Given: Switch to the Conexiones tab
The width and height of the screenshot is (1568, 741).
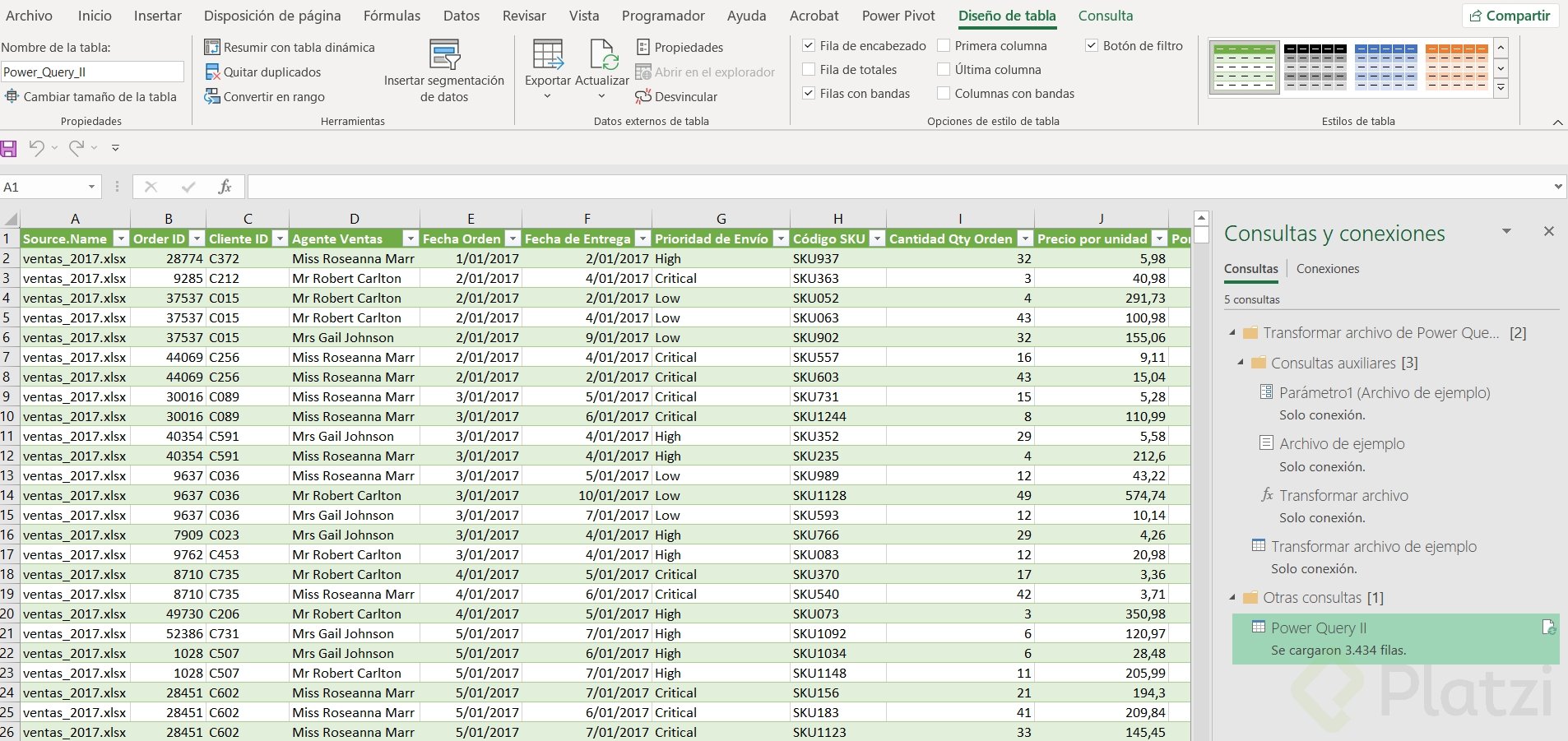Looking at the screenshot, I should [1327, 269].
